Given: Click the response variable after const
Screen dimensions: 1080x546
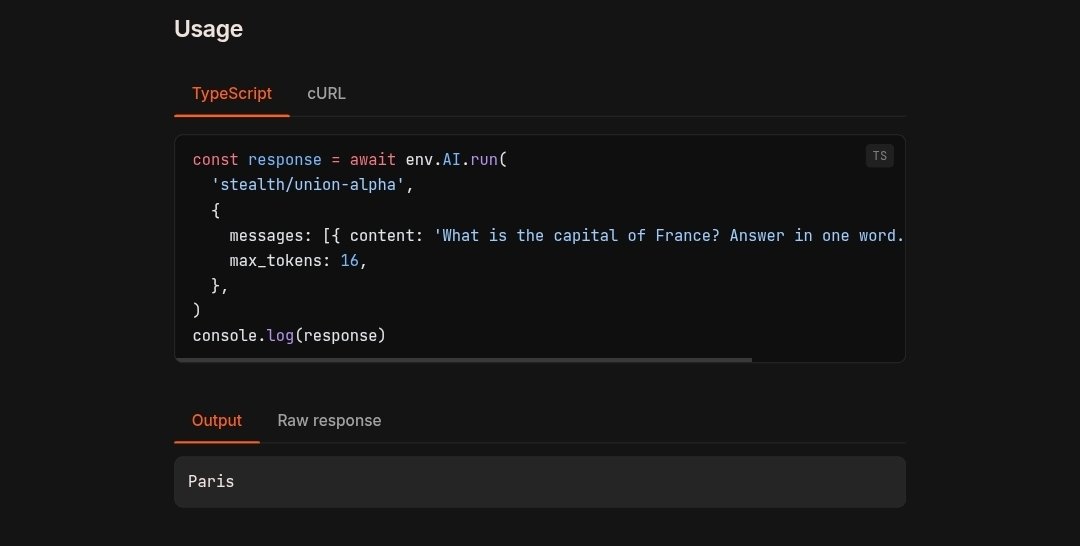Looking at the screenshot, I should point(284,160).
